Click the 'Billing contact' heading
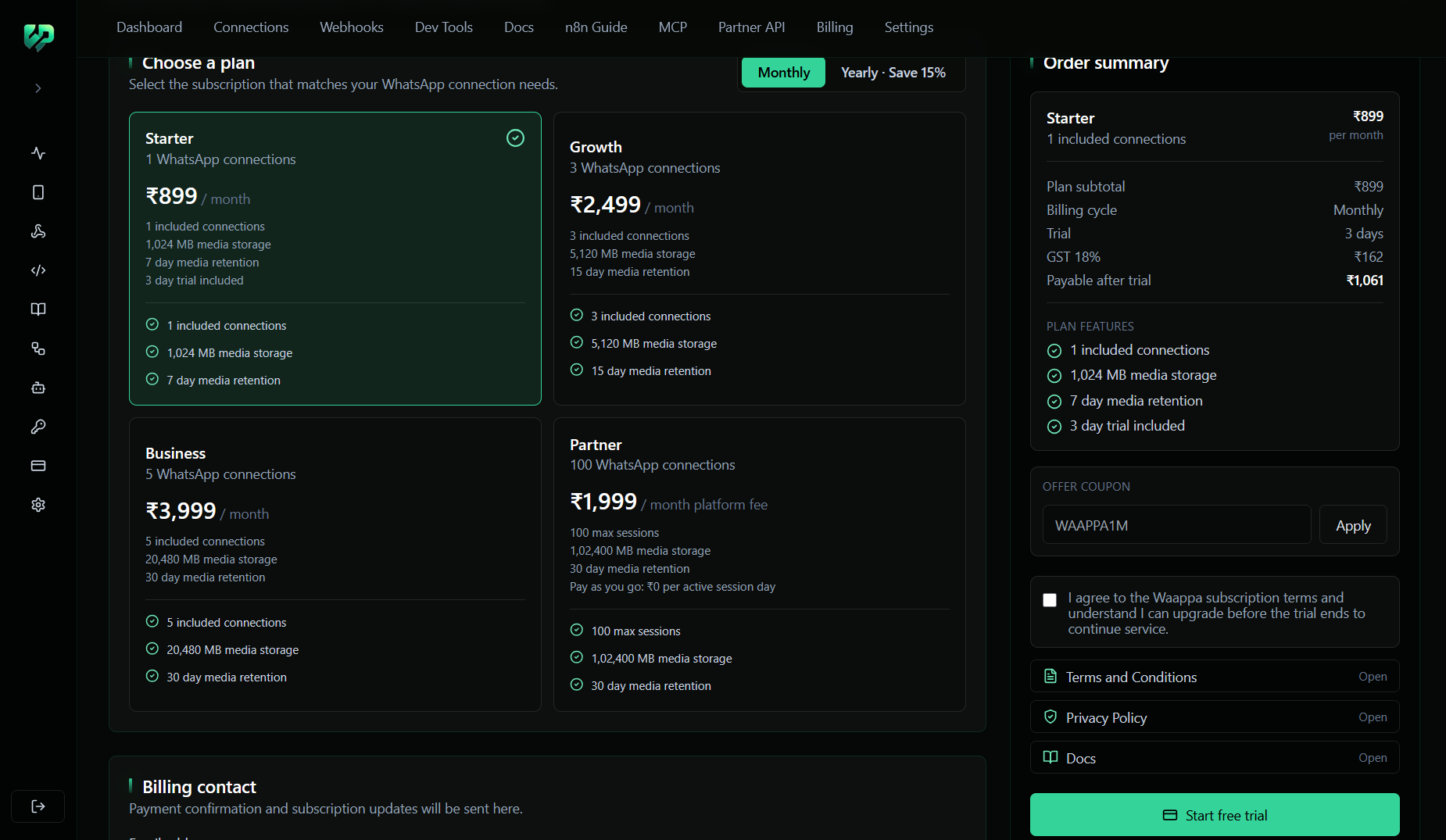 click(199, 787)
